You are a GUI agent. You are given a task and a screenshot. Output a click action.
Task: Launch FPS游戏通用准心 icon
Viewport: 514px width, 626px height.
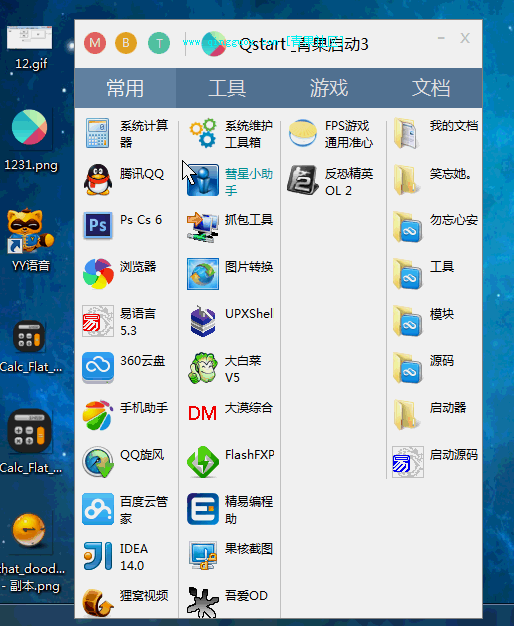303,133
